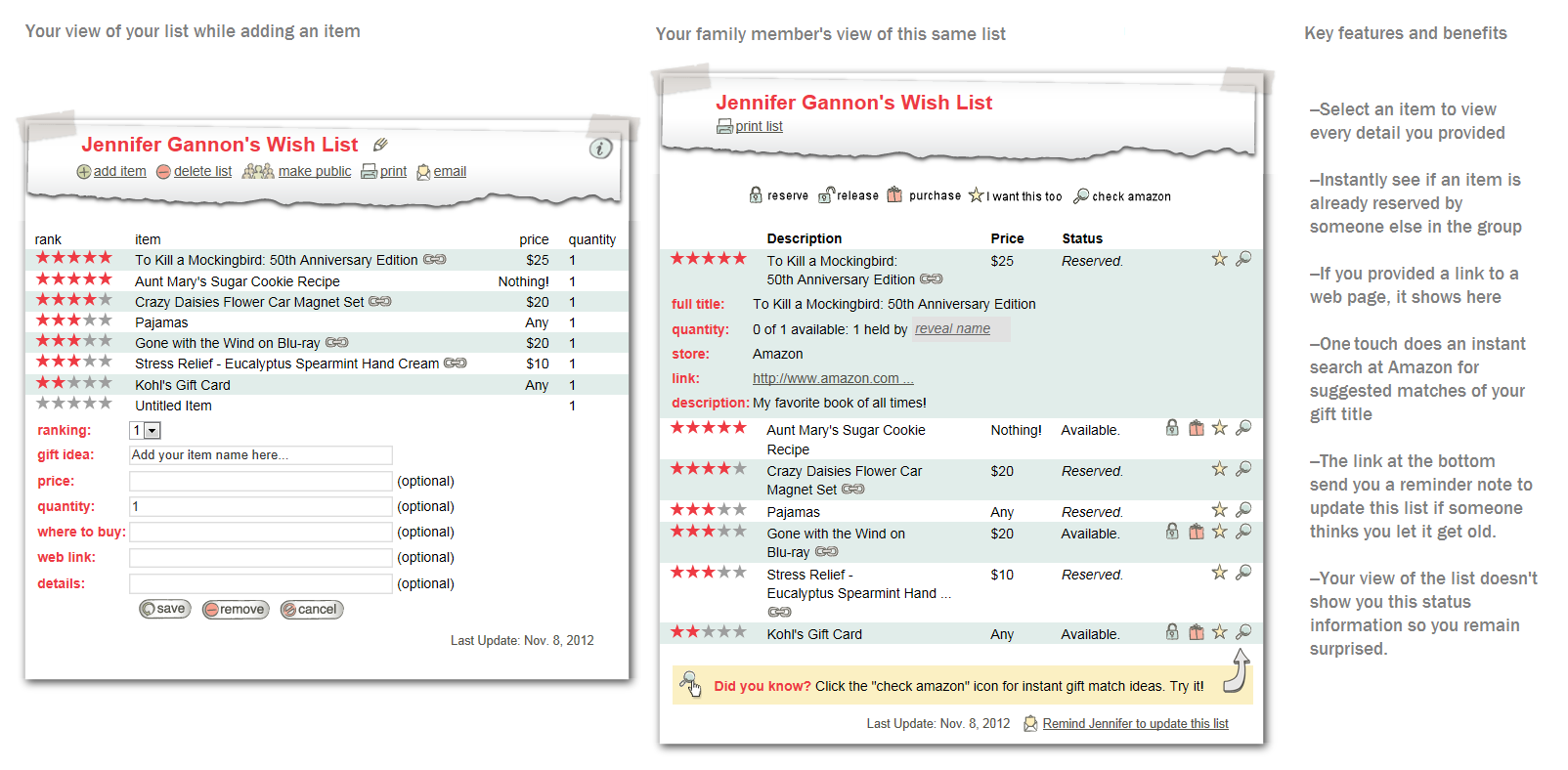Click the check amazon magnifier for To Kill a Mockingbird
This screenshot has width=1568, height=770.
(1243, 259)
